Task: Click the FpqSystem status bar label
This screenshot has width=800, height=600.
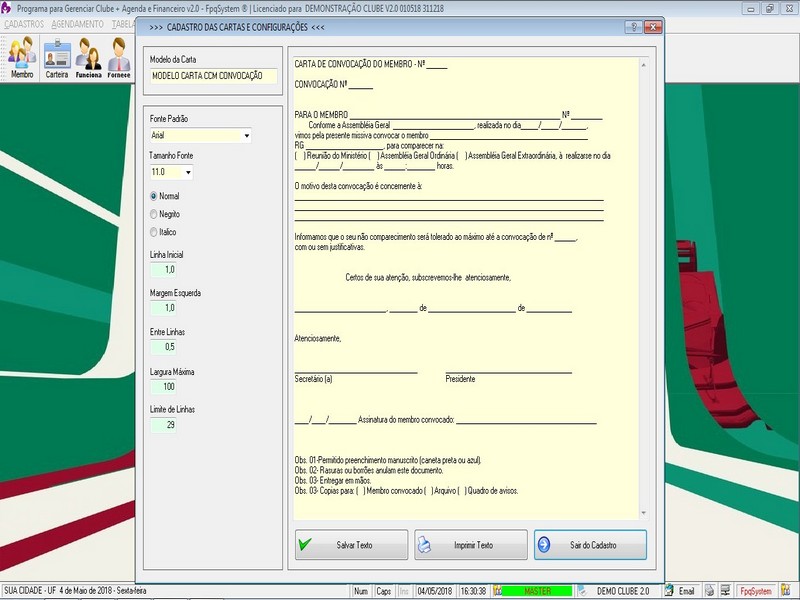Action: (x=757, y=591)
